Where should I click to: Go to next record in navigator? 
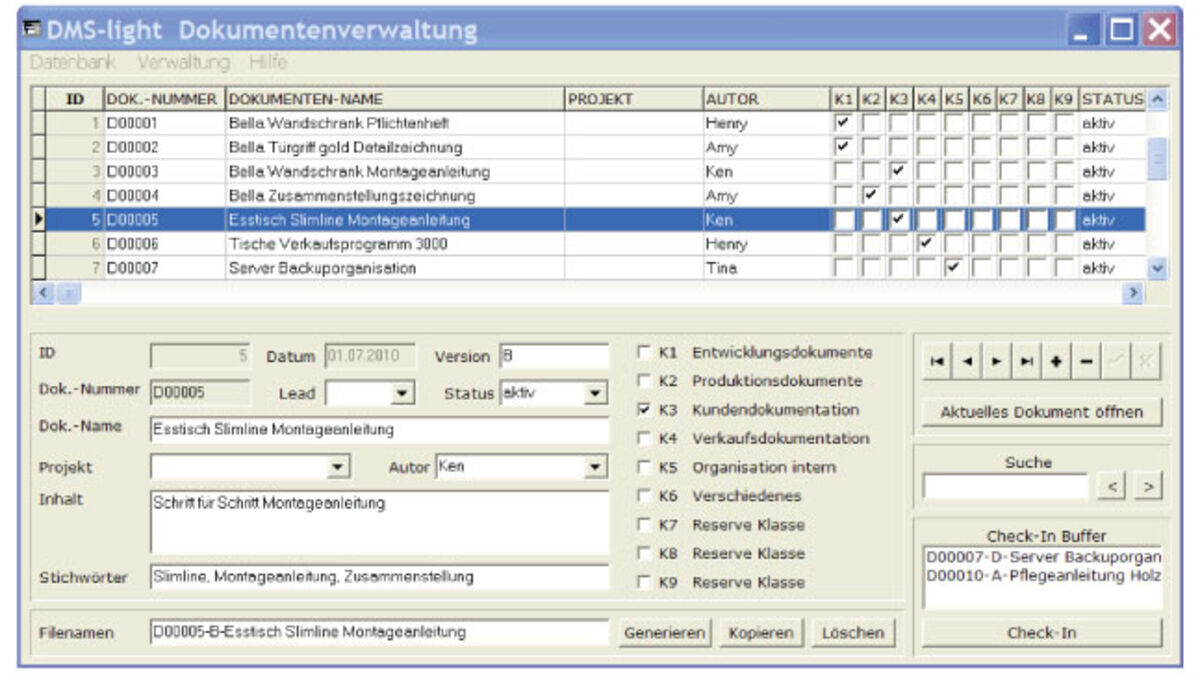[x=996, y=362]
